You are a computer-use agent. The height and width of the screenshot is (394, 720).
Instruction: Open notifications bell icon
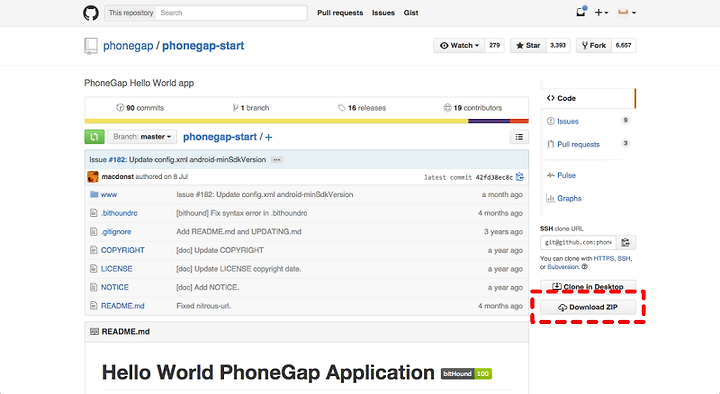pos(581,12)
